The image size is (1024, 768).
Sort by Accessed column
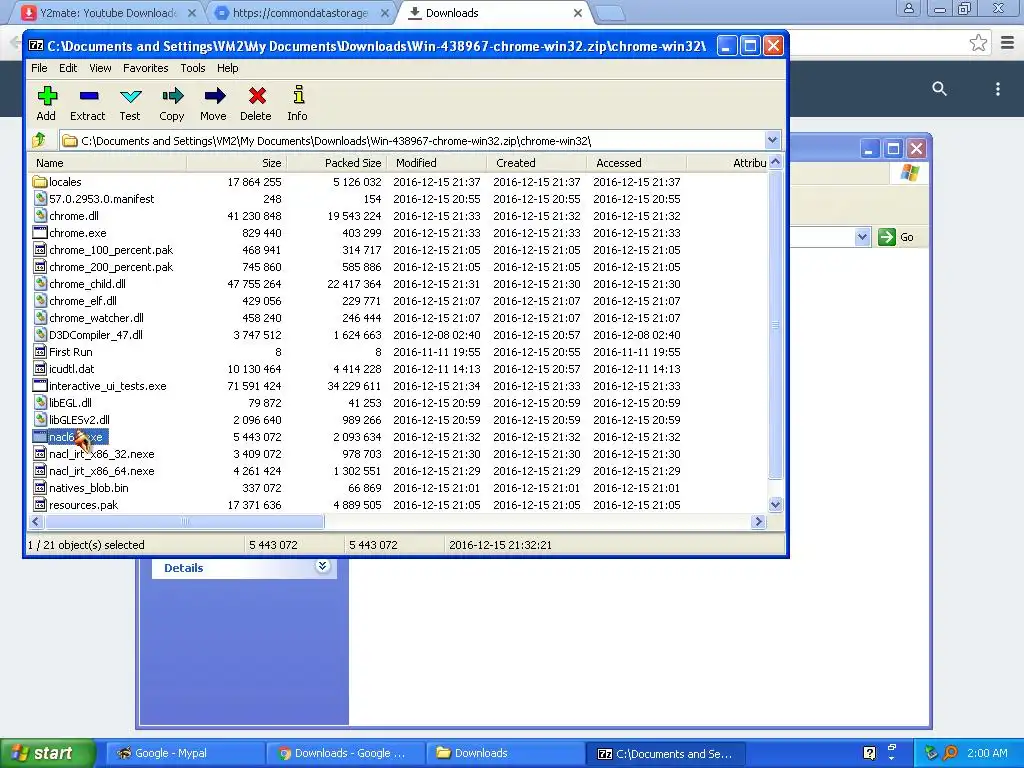pyautogui.click(x=636, y=163)
